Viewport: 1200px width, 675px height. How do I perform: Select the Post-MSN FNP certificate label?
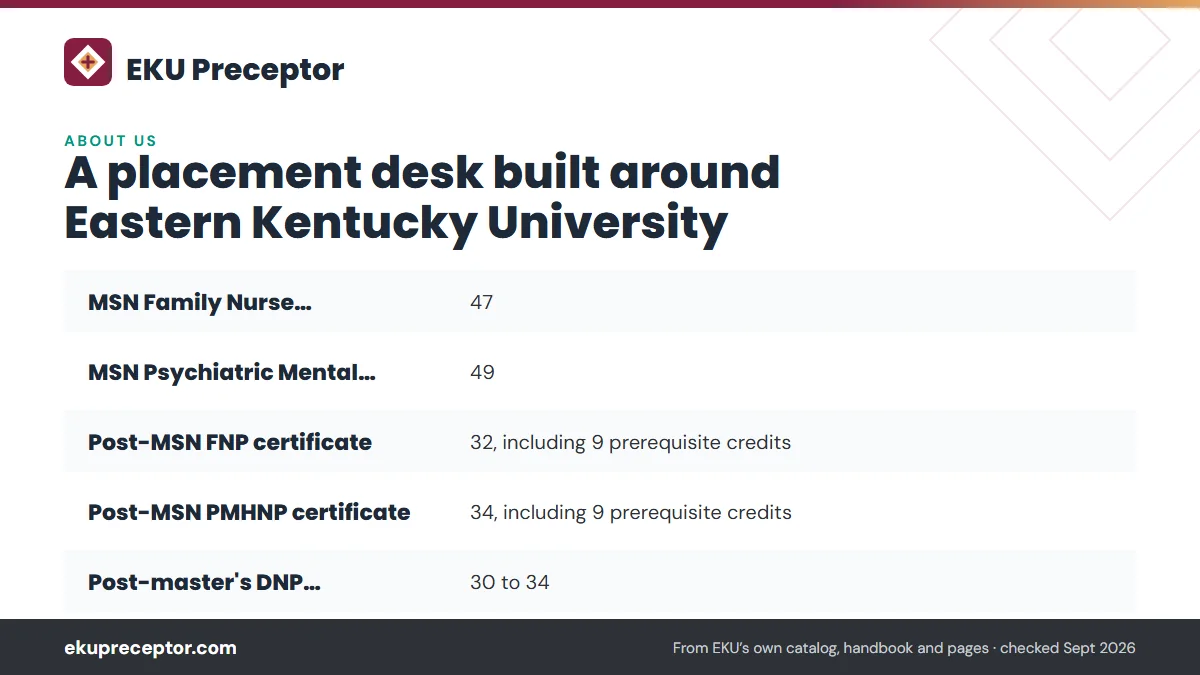click(230, 442)
